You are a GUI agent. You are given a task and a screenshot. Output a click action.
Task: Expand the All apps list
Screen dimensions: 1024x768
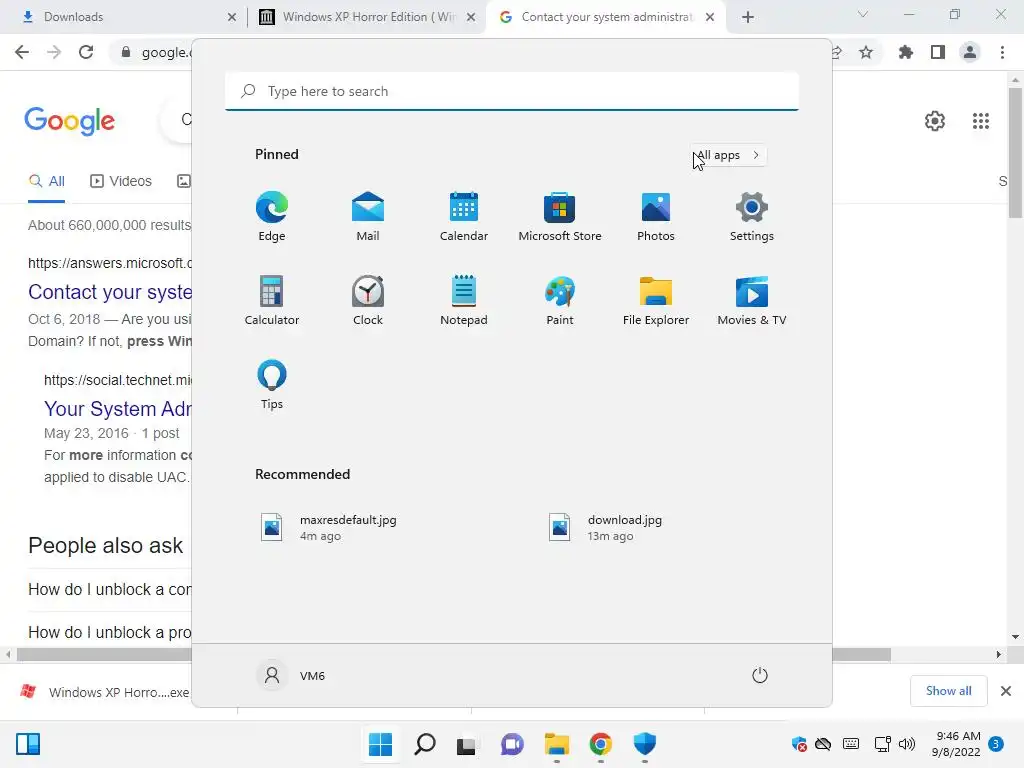[728, 155]
